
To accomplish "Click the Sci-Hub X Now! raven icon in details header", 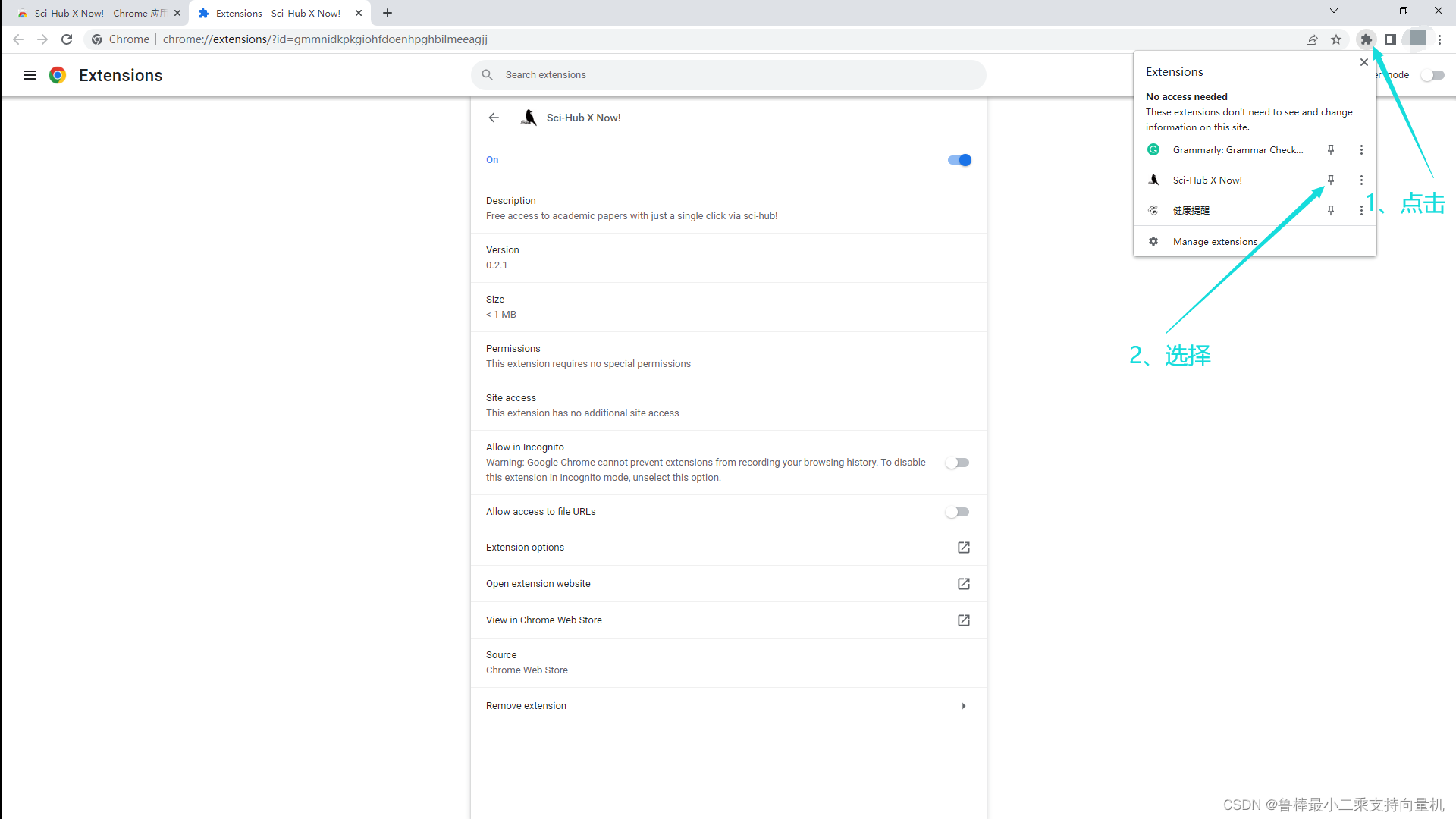I will (529, 118).
